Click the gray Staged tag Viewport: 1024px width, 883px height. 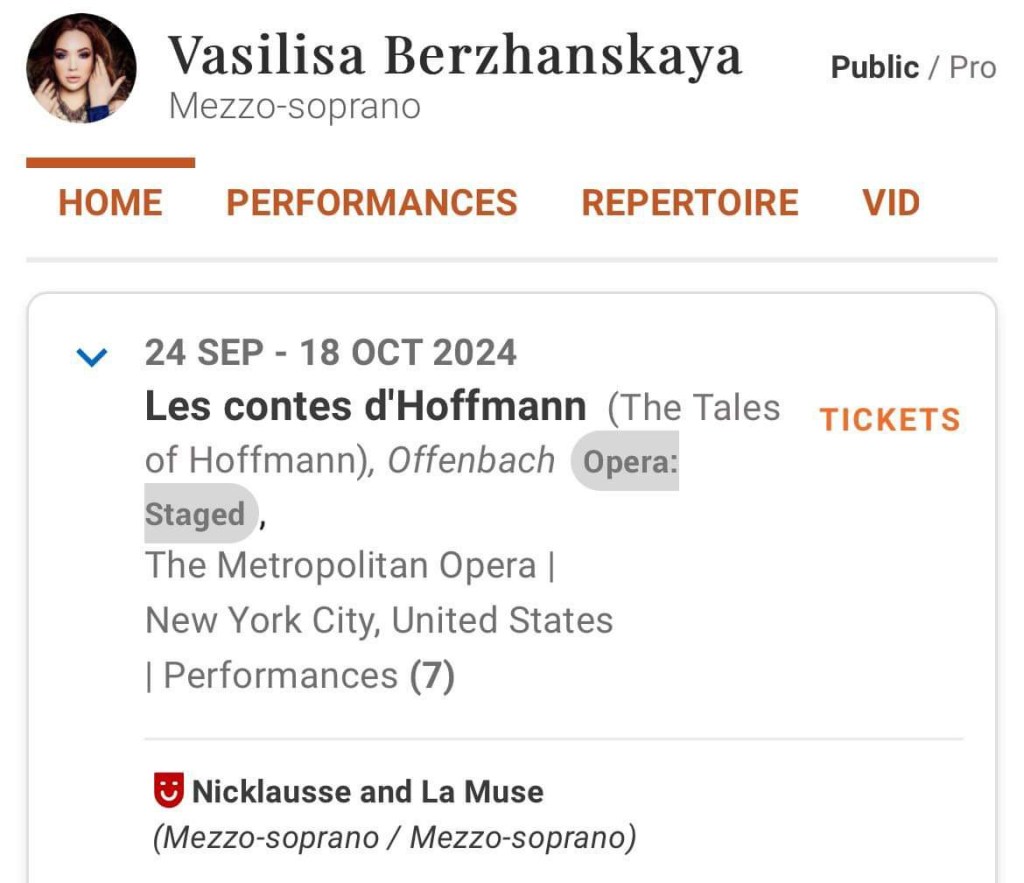(198, 514)
